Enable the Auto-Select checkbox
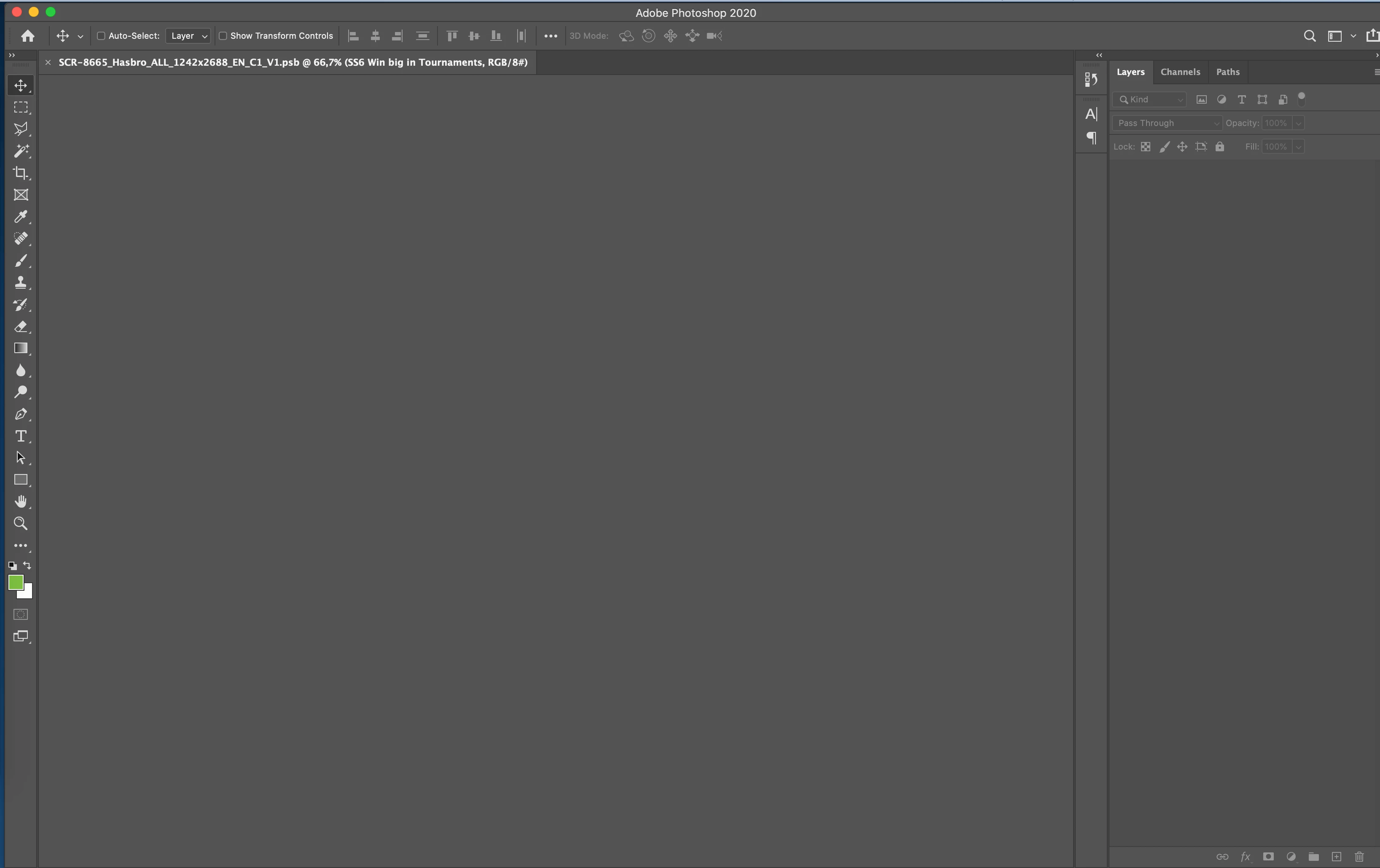 coord(101,36)
